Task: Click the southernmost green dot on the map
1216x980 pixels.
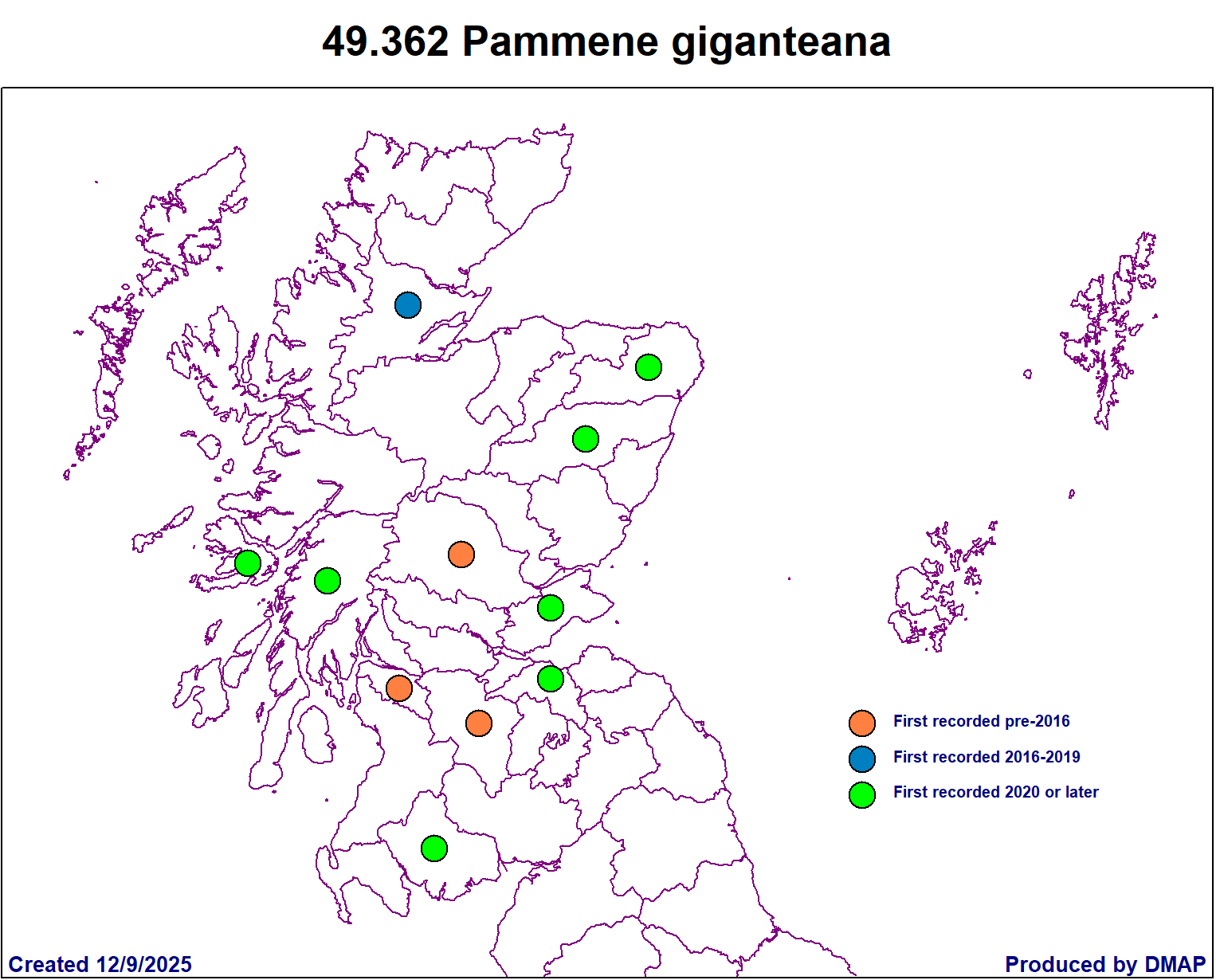Action: pos(434,849)
